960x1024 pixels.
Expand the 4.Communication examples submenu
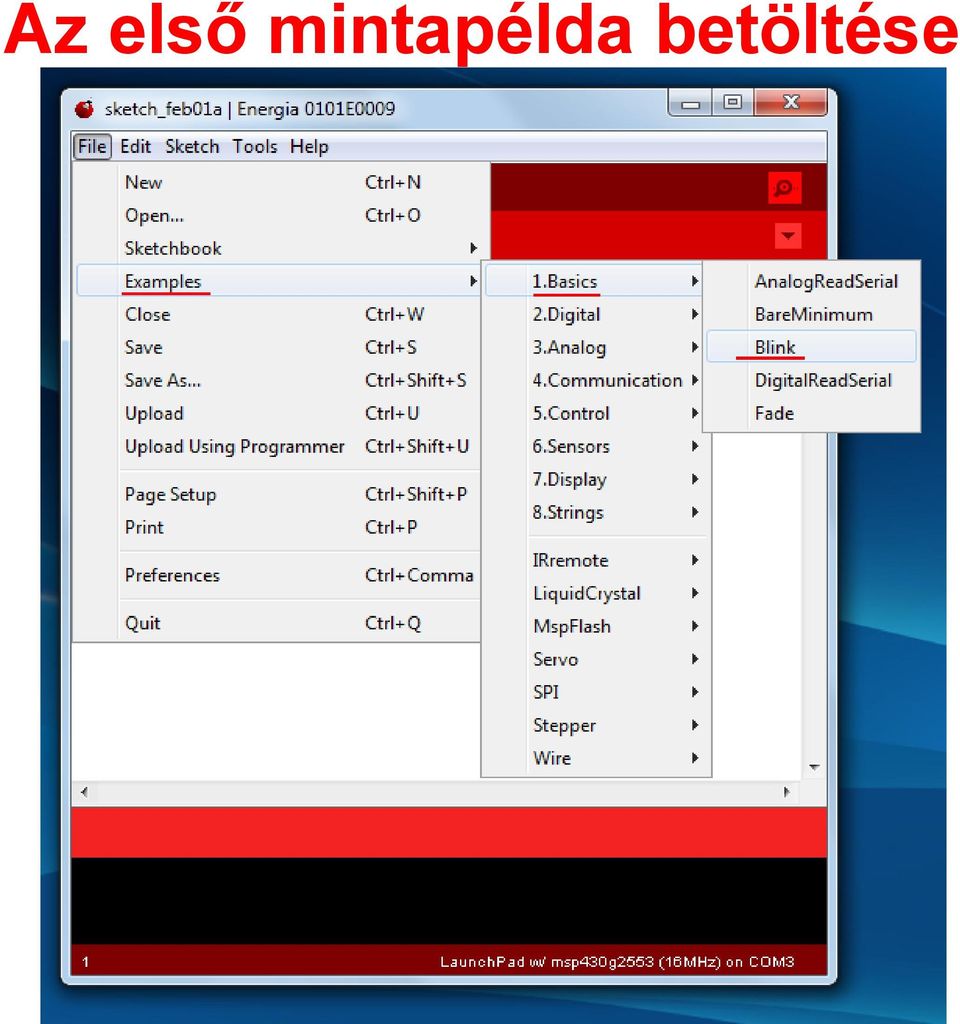595,380
